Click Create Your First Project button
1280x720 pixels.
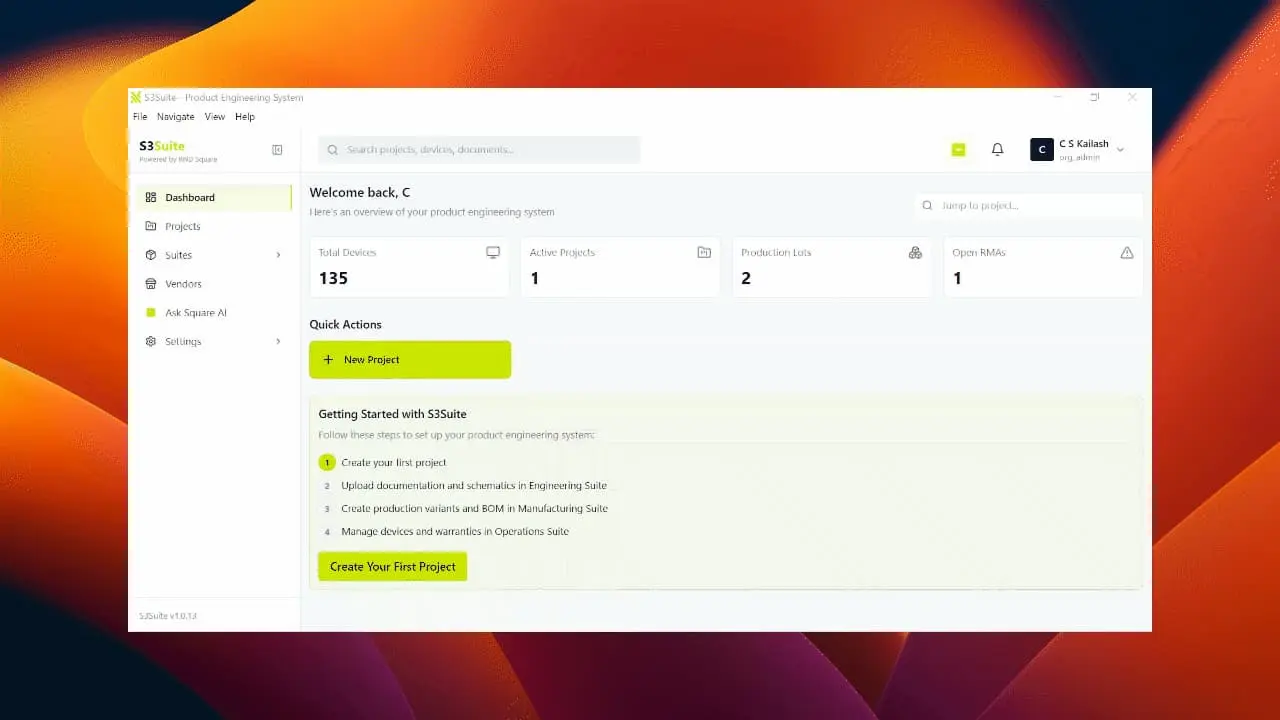click(393, 567)
